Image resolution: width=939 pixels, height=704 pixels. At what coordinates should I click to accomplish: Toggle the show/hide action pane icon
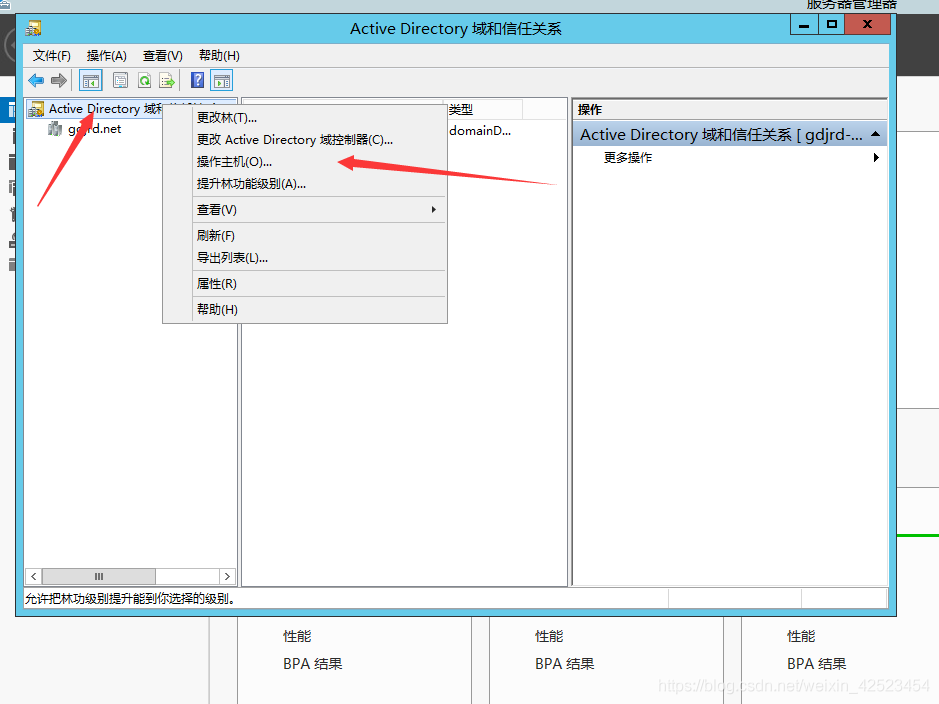click(x=222, y=80)
